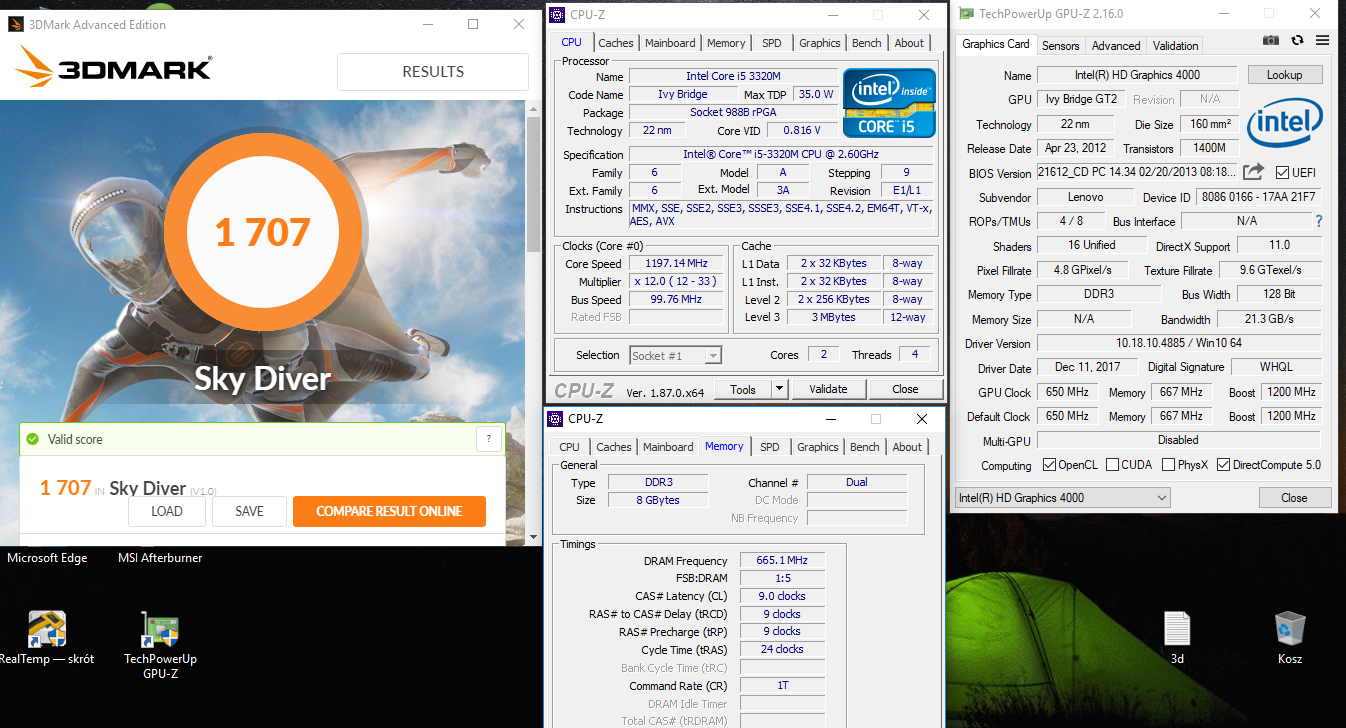
Task: Click the LOAD button in 3DMark
Action: coord(167,511)
